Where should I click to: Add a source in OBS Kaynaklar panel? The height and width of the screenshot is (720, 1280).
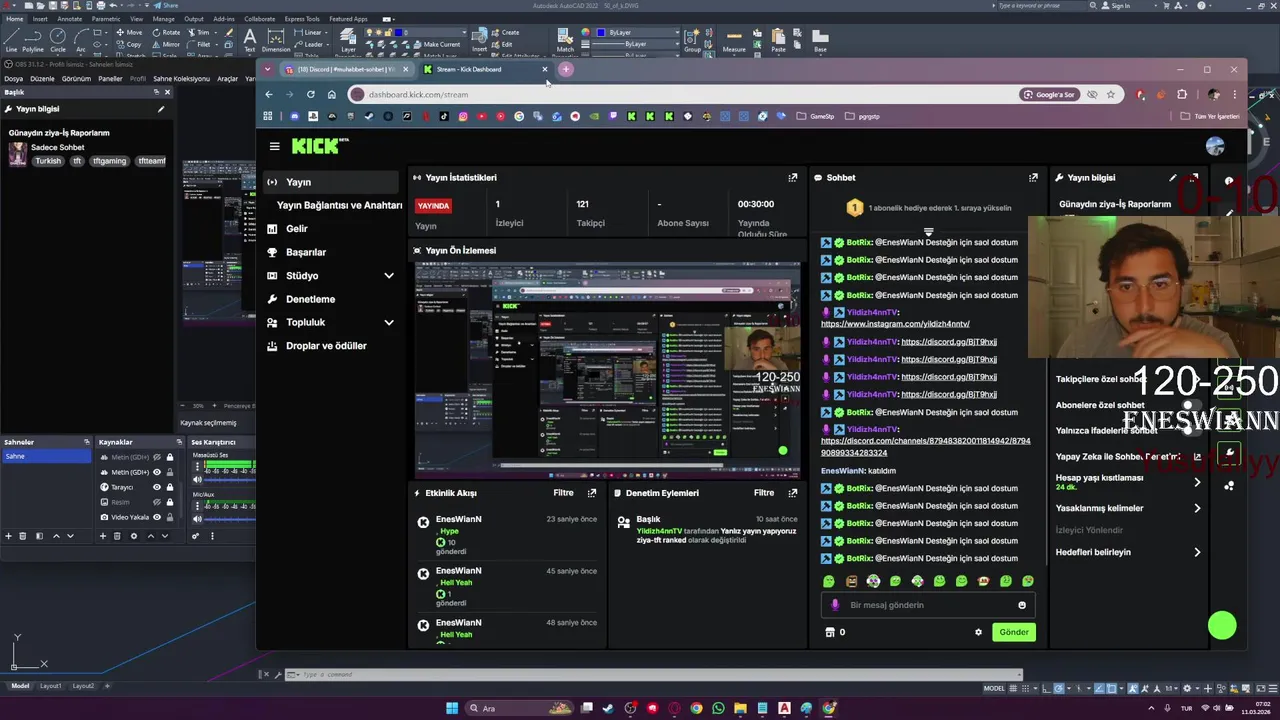click(103, 536)
